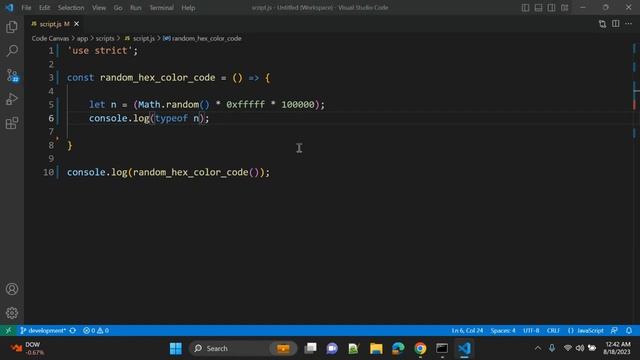640x360 pixels.
Task: Click on 0xfffff in line 5
Action: tap(245, 104)
